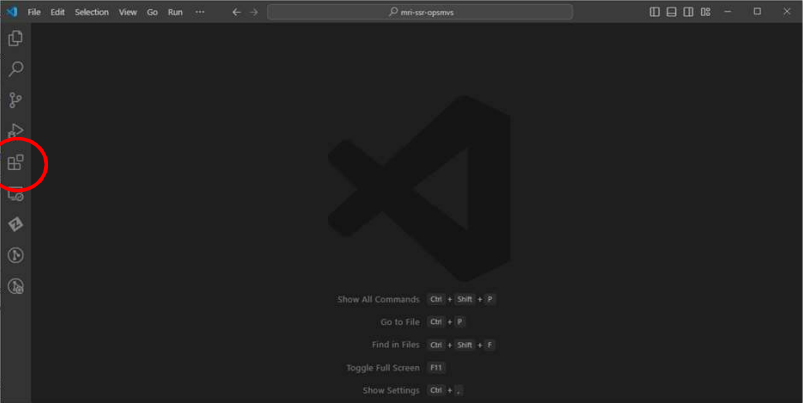Open the View menu
The image size is (803, 403).
click(x=128, y=12)
